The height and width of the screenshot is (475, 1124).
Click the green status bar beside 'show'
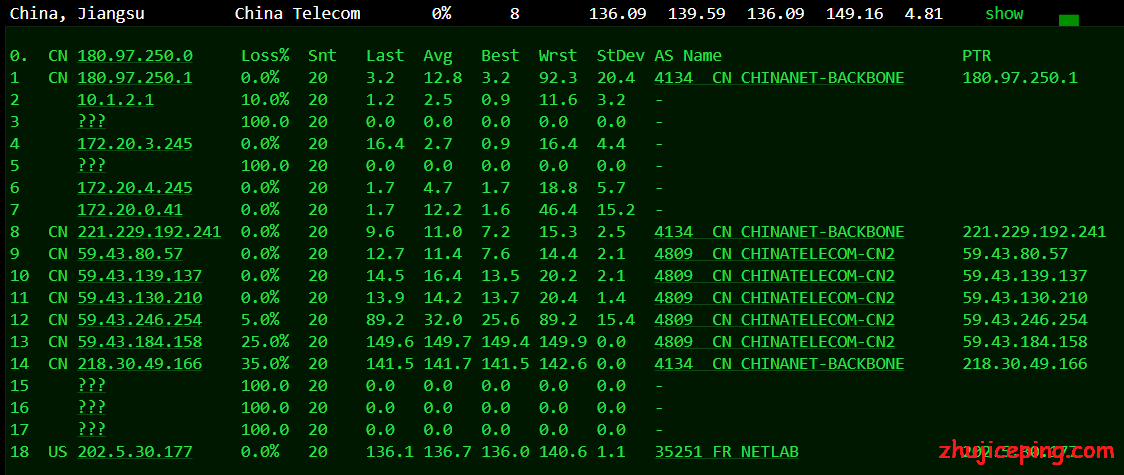pos(1068,20)
